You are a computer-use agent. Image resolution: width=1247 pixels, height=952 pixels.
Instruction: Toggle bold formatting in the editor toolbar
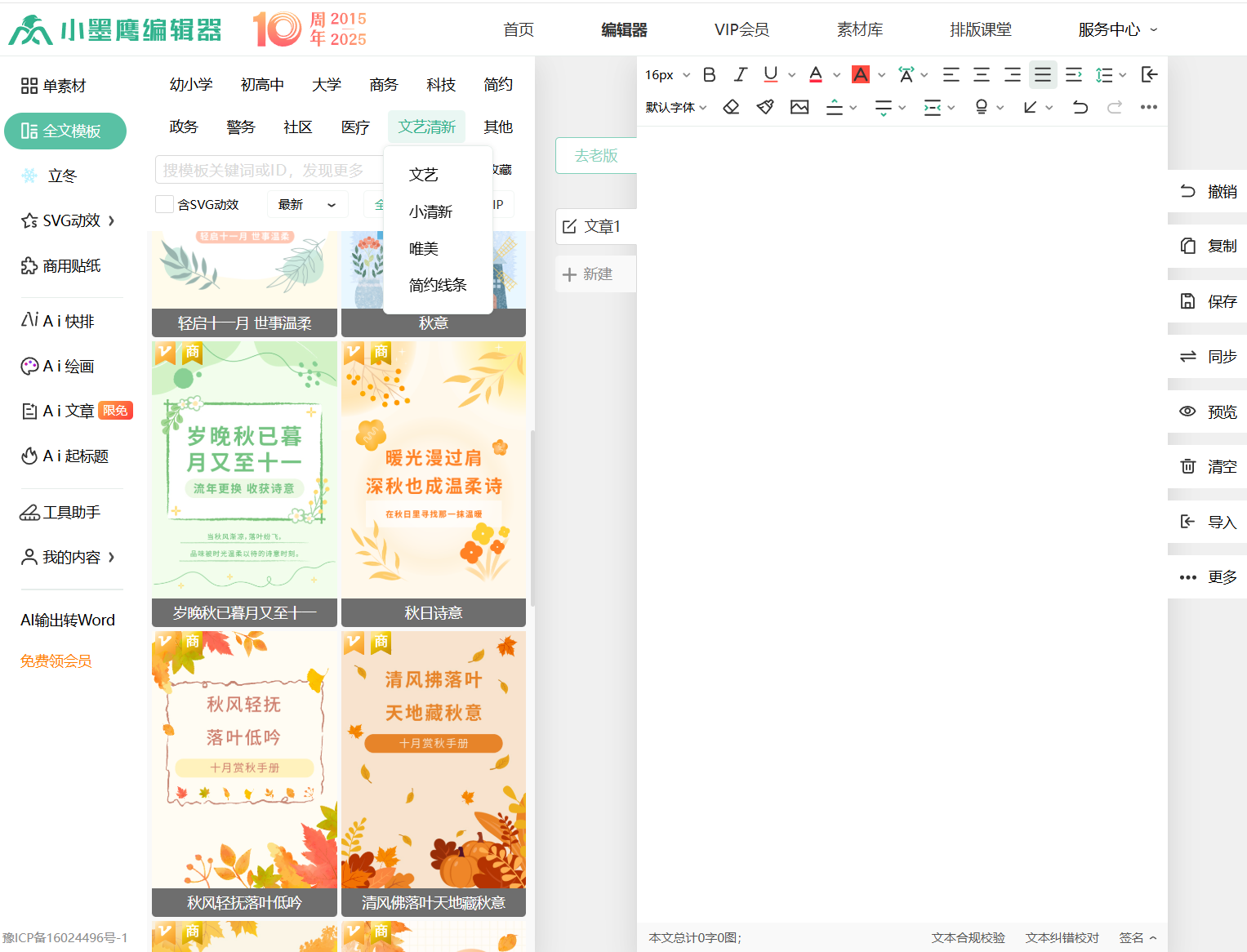709,75
